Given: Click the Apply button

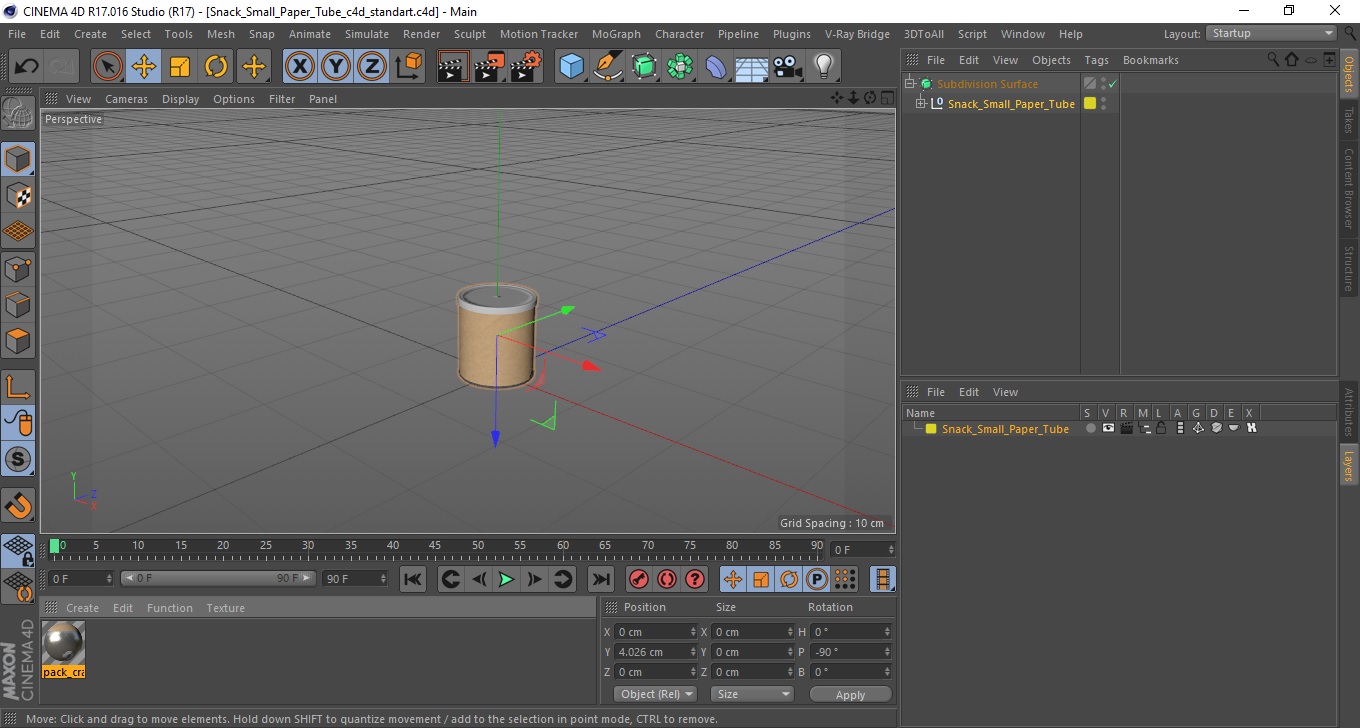Looking at the screenshot, I should coord(850,694).
